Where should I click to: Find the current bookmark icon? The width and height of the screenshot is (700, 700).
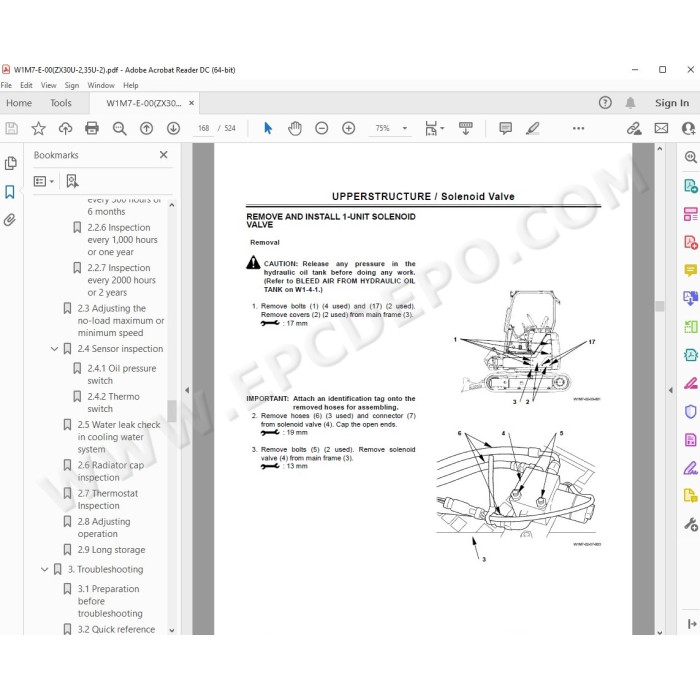(72, 181)
